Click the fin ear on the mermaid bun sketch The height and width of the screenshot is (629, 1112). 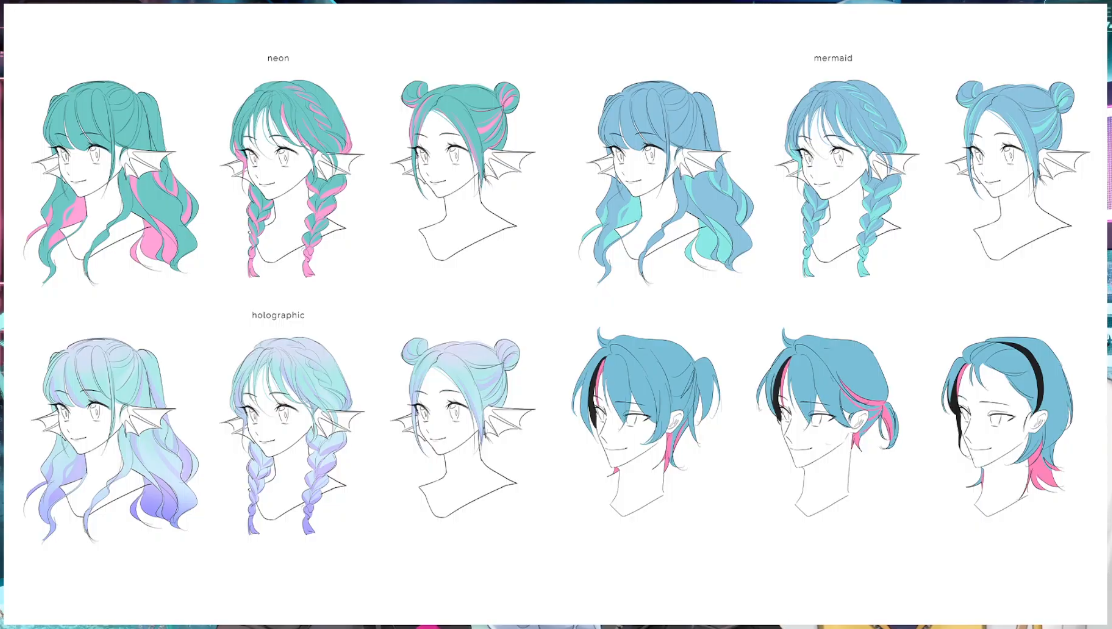point(1067,160)
